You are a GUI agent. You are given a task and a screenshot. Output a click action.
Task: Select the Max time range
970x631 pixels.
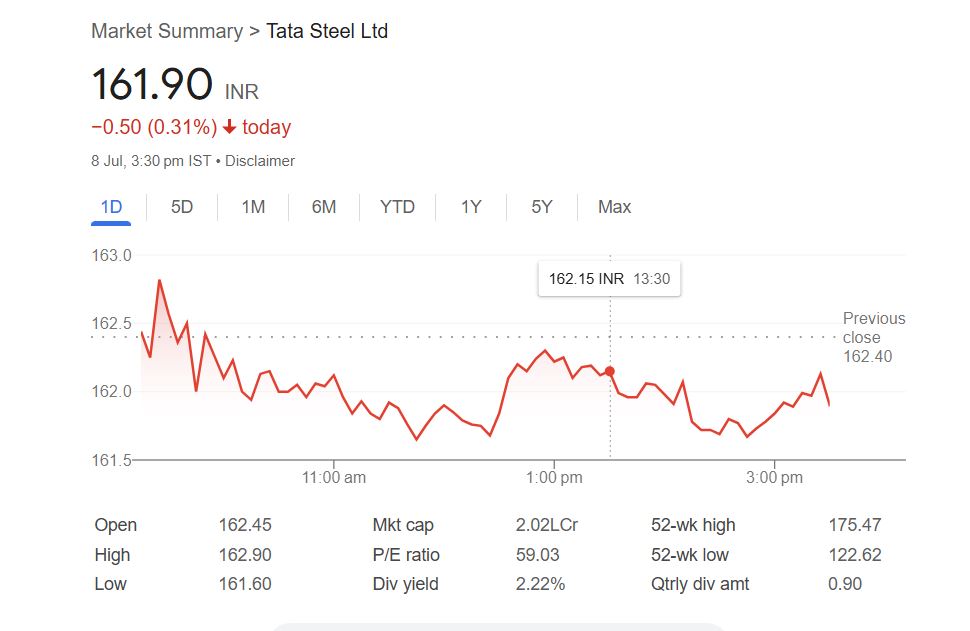click(614, 207)
